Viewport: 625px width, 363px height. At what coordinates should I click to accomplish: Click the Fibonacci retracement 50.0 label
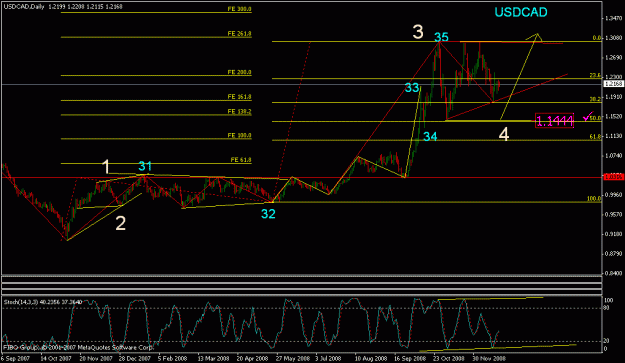(x=596, y=118)
